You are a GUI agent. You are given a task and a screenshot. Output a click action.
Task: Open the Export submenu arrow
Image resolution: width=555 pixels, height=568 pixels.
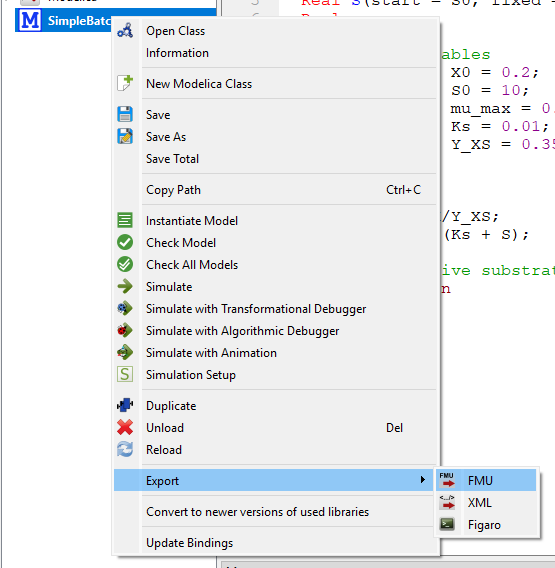click(x=422, y=480)
